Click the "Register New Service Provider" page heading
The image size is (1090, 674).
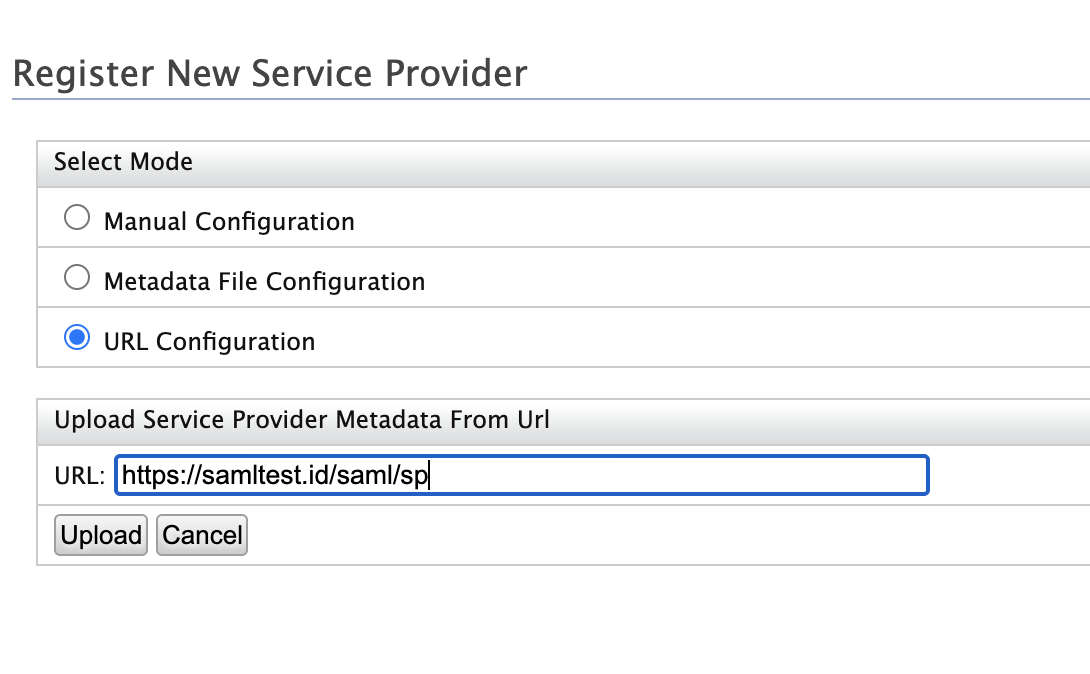(x=269, y=73)
